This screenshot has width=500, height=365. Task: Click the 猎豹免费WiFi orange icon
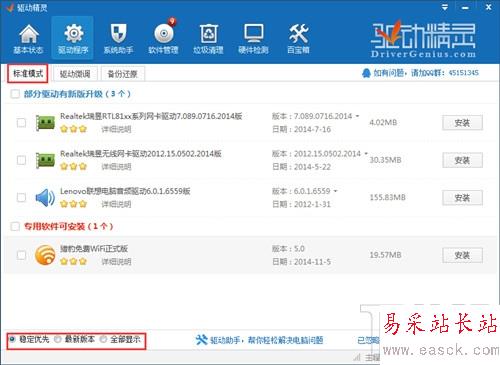45,255
